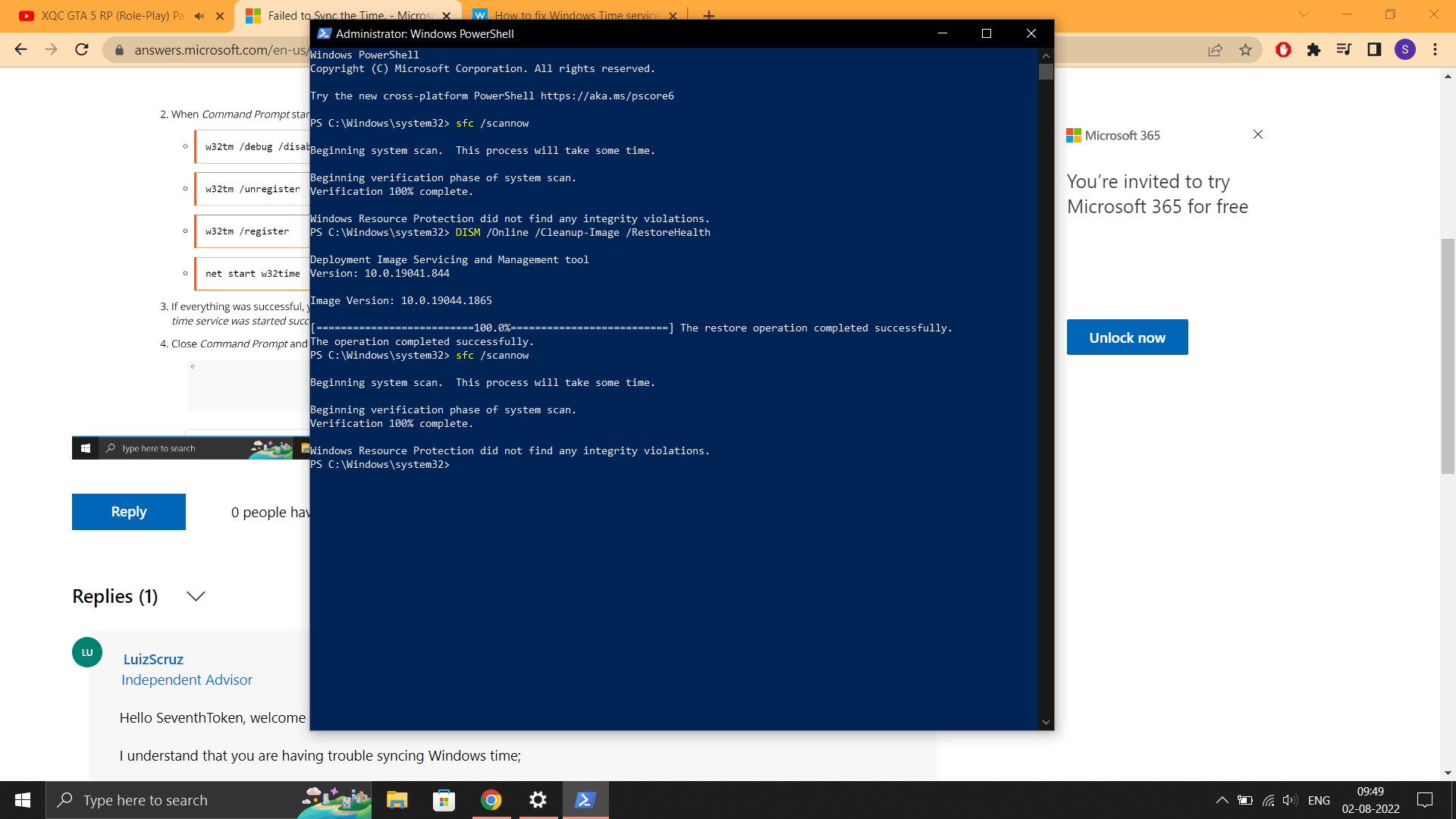
Task: Open the volume speaker icon
Action: coord(1289,800)
